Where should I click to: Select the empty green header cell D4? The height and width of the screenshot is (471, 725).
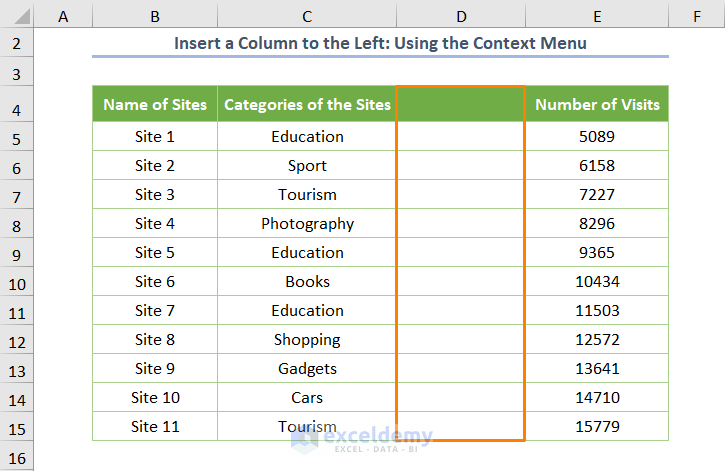[461, 104]
